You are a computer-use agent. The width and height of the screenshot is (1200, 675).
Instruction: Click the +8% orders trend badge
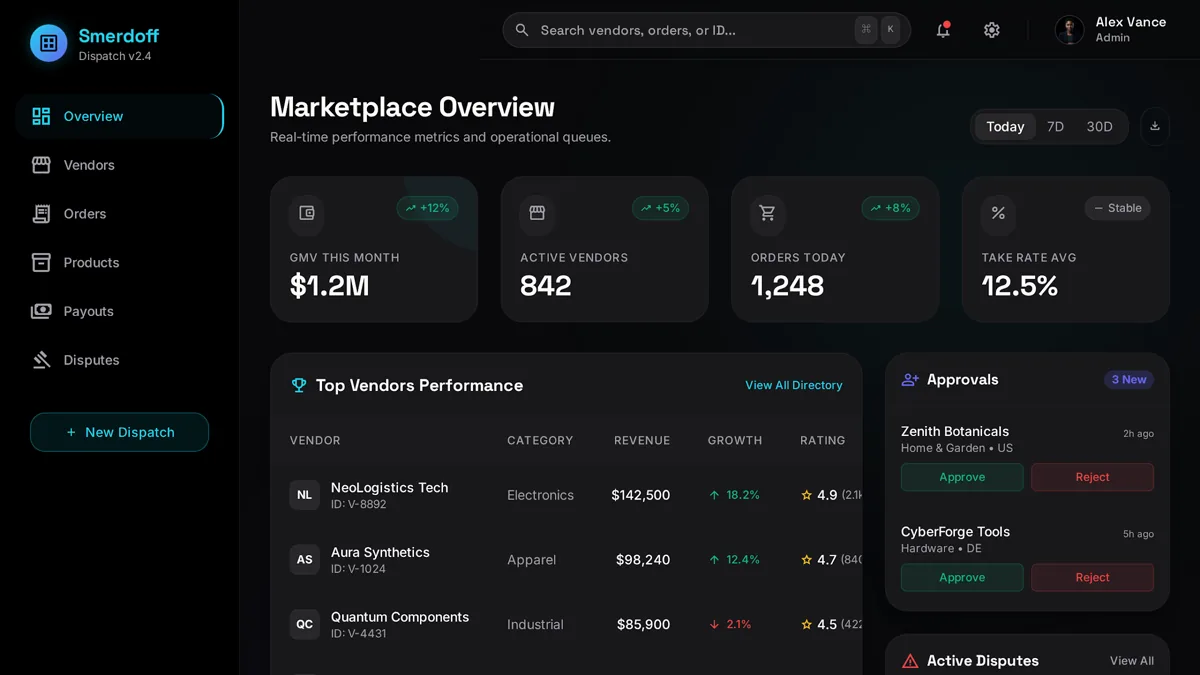point(890,208)
